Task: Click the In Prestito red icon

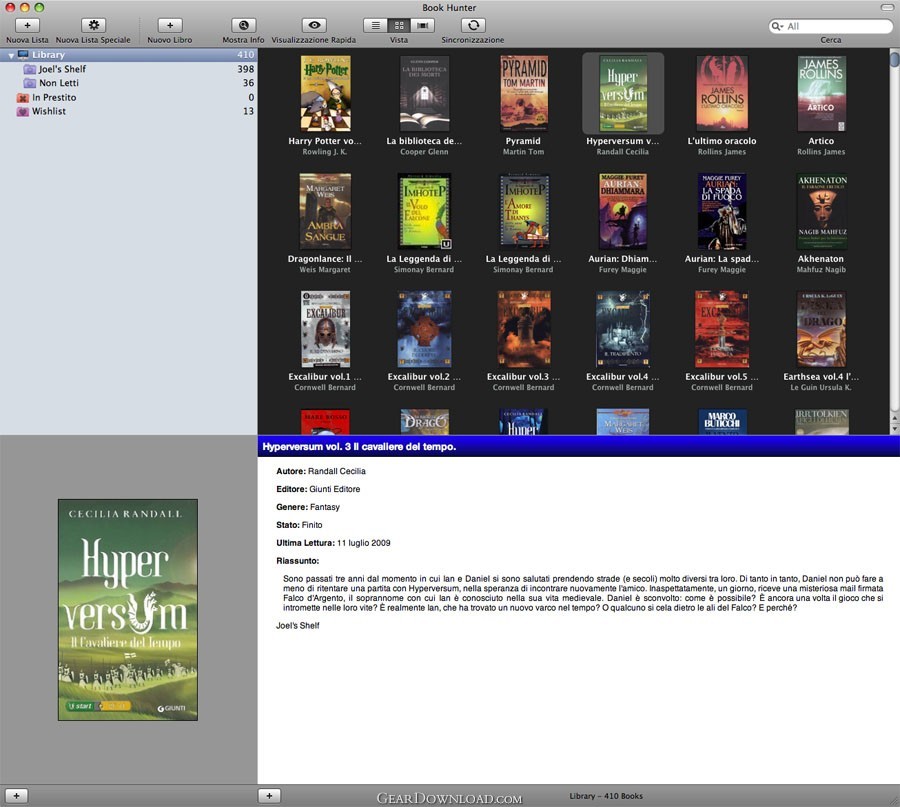Action: 22,98
